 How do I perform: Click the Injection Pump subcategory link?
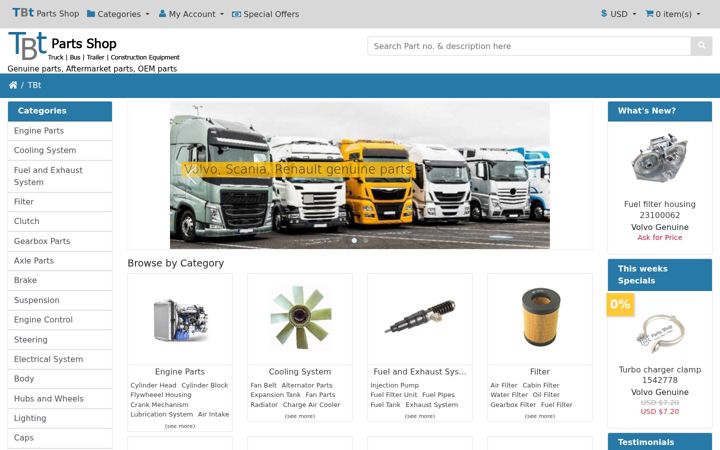coord(394,385)
